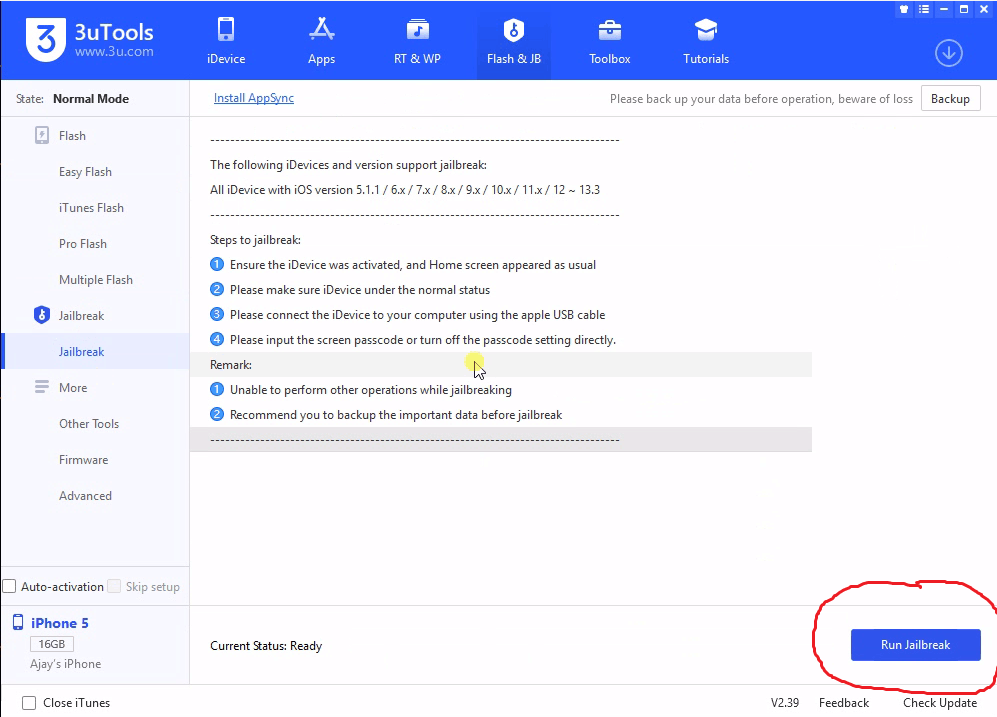
Task: Click the iPhone 5 device icon
Action: 18,623
